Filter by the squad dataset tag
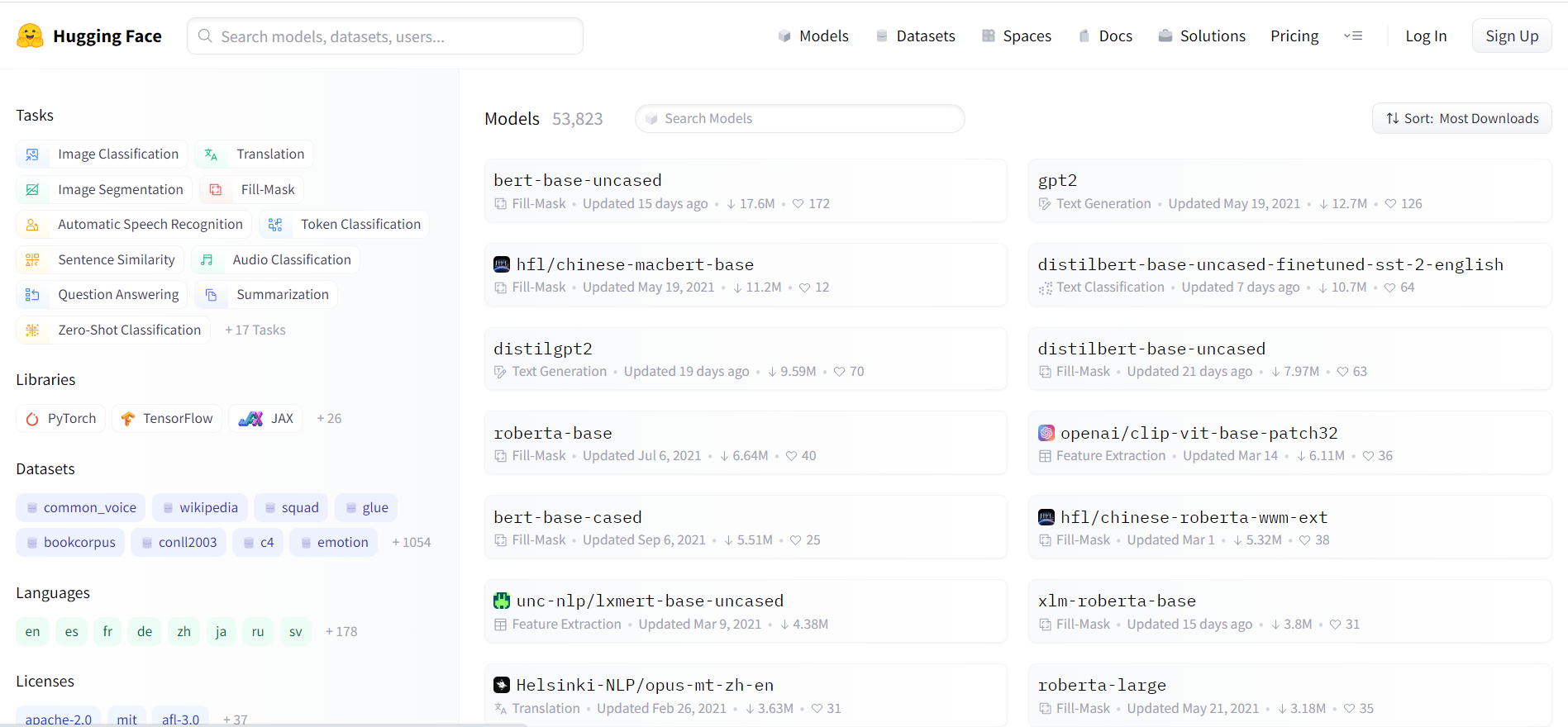Screen dimensions: 1568x727 coord(291,507)
